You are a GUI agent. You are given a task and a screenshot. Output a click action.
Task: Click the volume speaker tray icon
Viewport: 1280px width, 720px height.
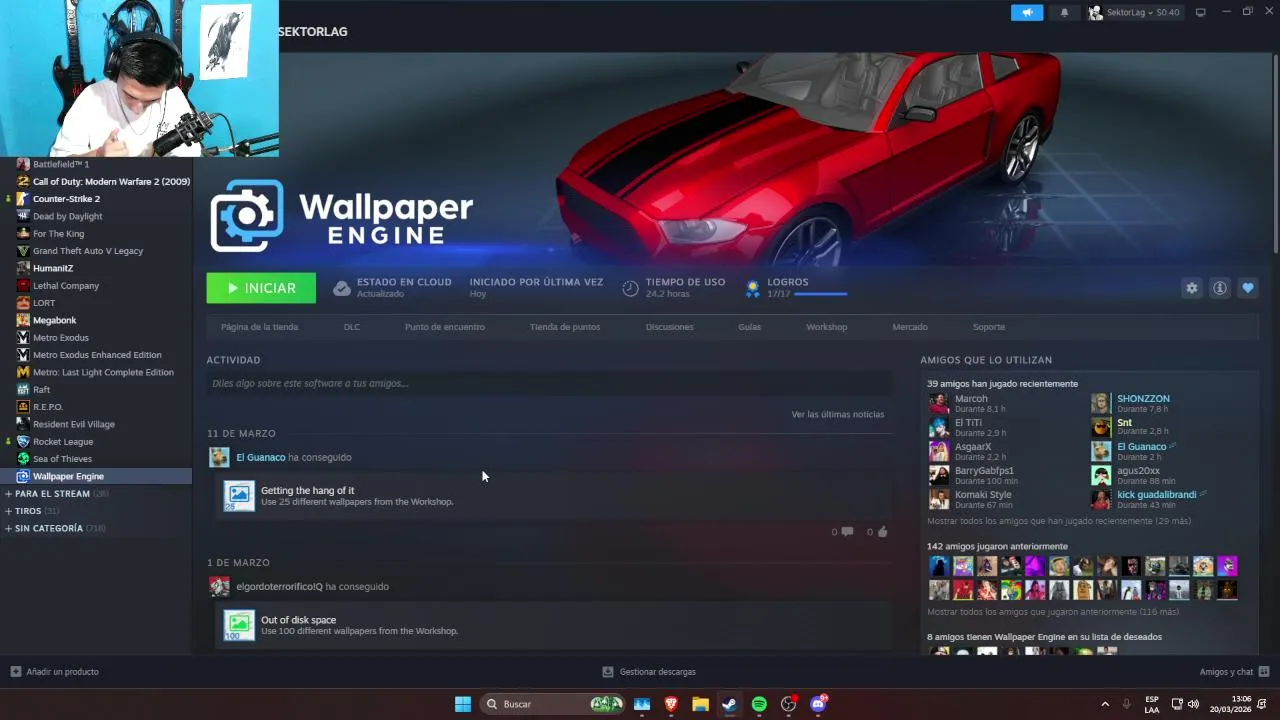[1193, 704]
